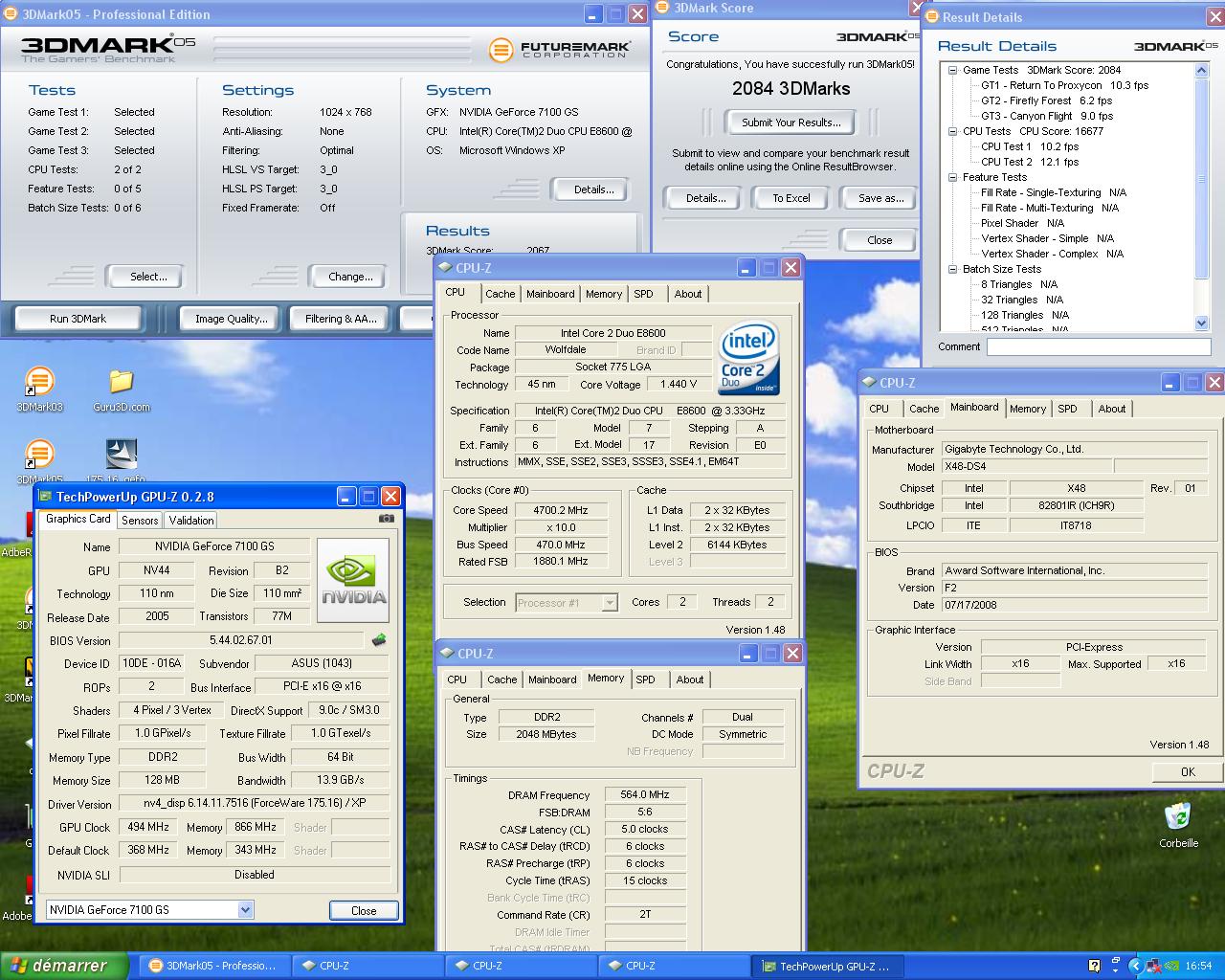Open SPD tab in Memory window of CPU-Z
Image resolution: width=1225 pixels, height=980 pixels.
point(646,679)
